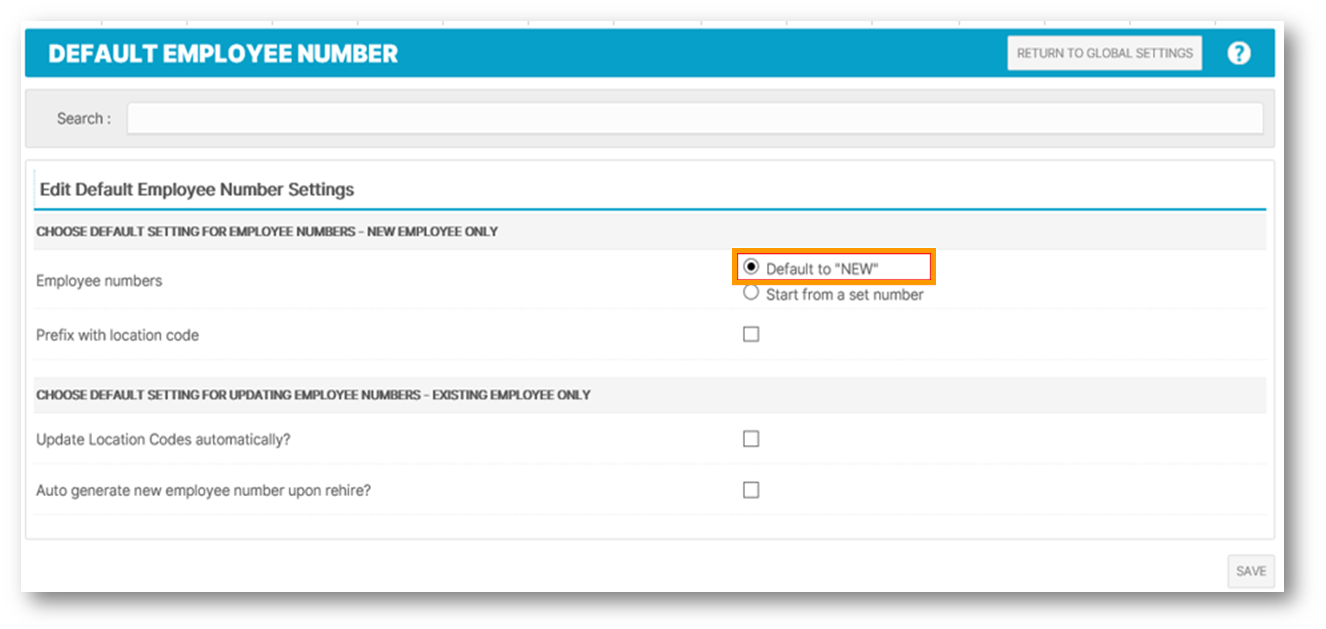This screenshot has width=1326, height=629.
Task: Click the DEFAULT EMPLOYEE NUMBER page title
Action: pos(223,54)
